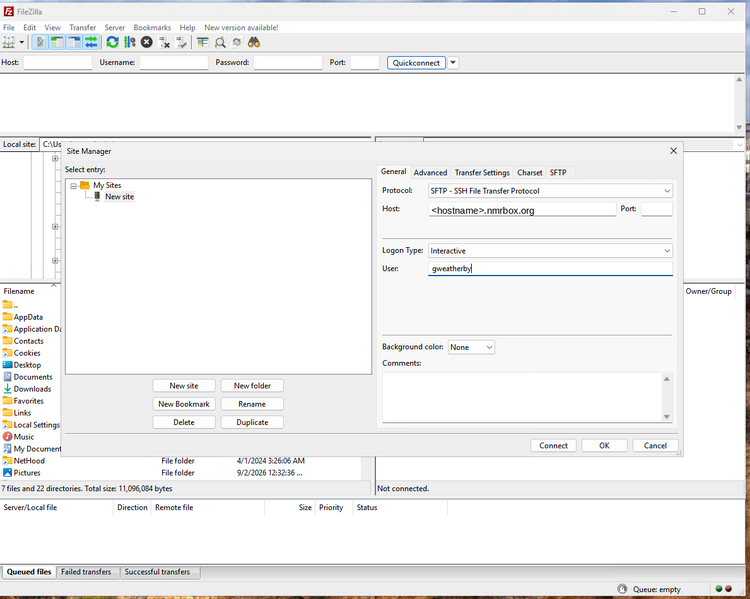Click the Quickconnect button
This screenshot has height=599, width=750.
click(x=416, y=63)
